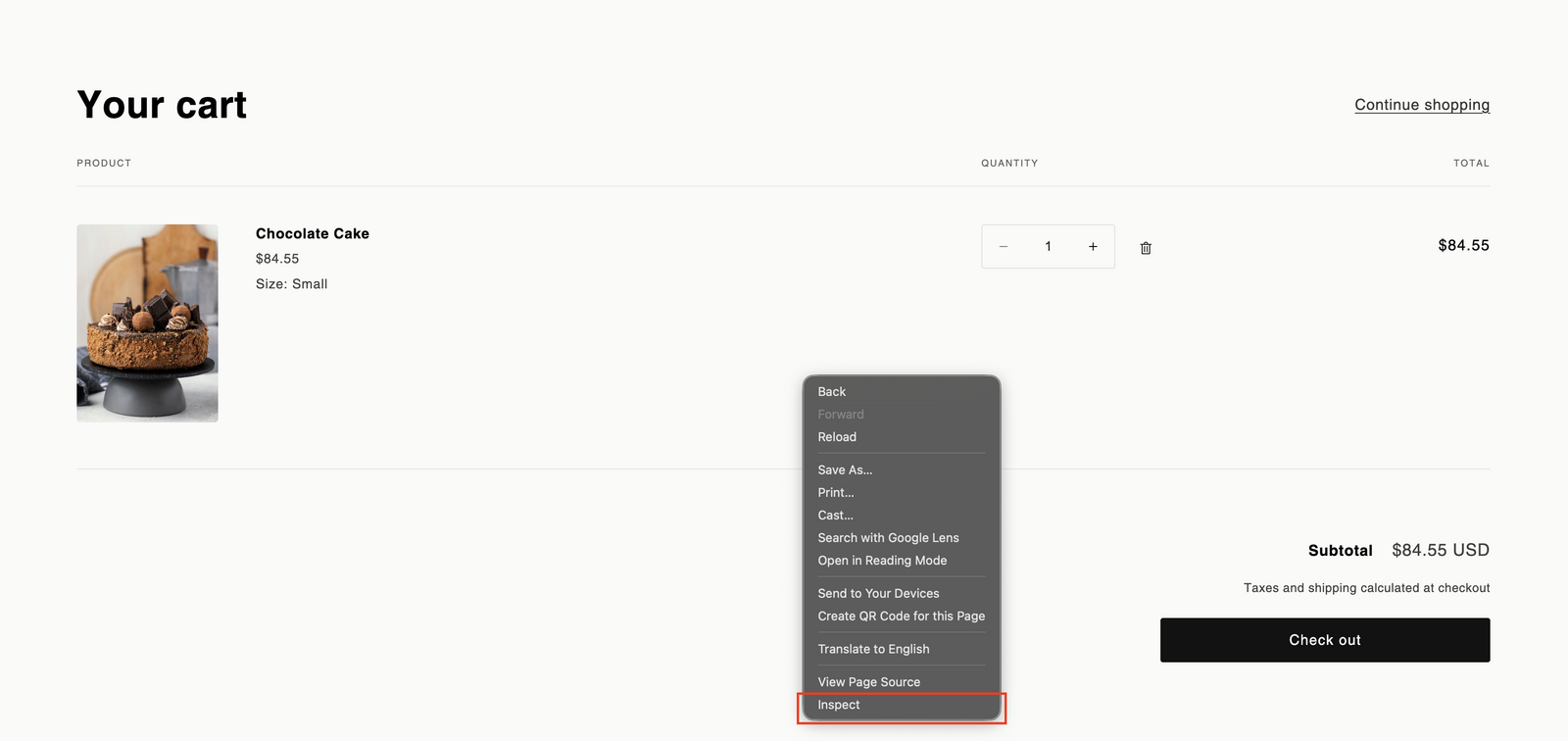
Task: Click the Subtotal label
Action: (x=1341, y=551)
